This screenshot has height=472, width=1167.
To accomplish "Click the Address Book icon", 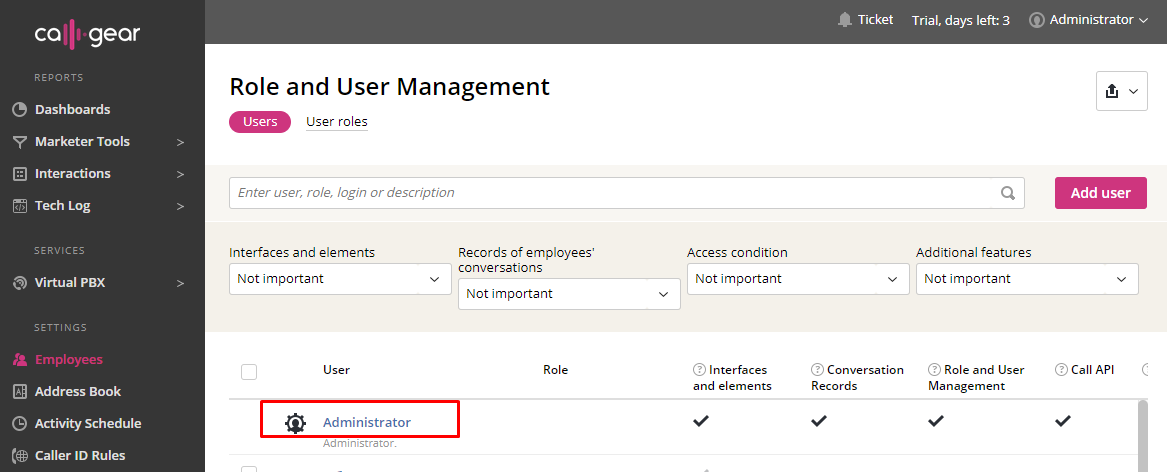I will point(20,392).
